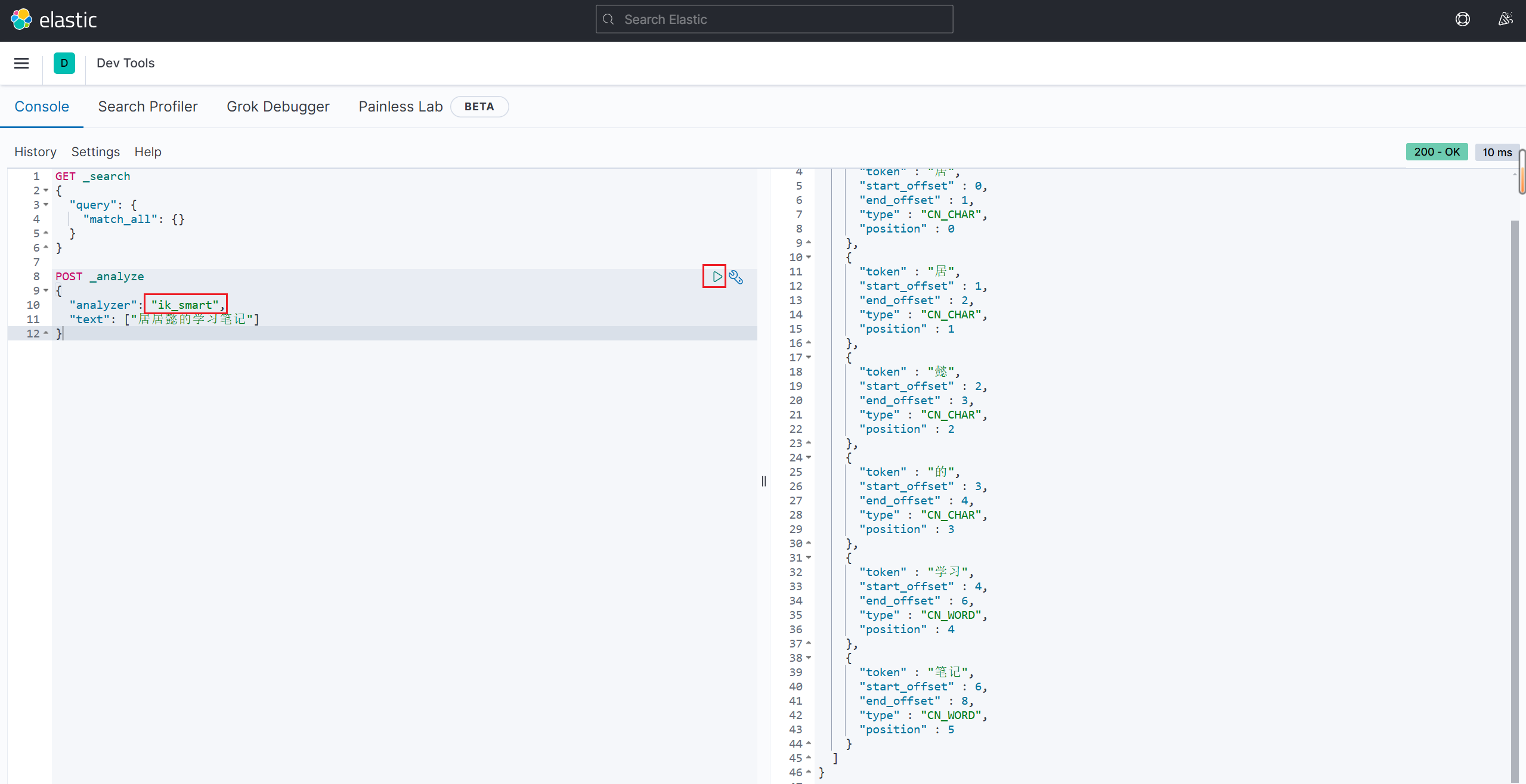Viewport: 1526px width, 784px height.
Task: Collapse output fold at line 31
Action: click(809, 558)
